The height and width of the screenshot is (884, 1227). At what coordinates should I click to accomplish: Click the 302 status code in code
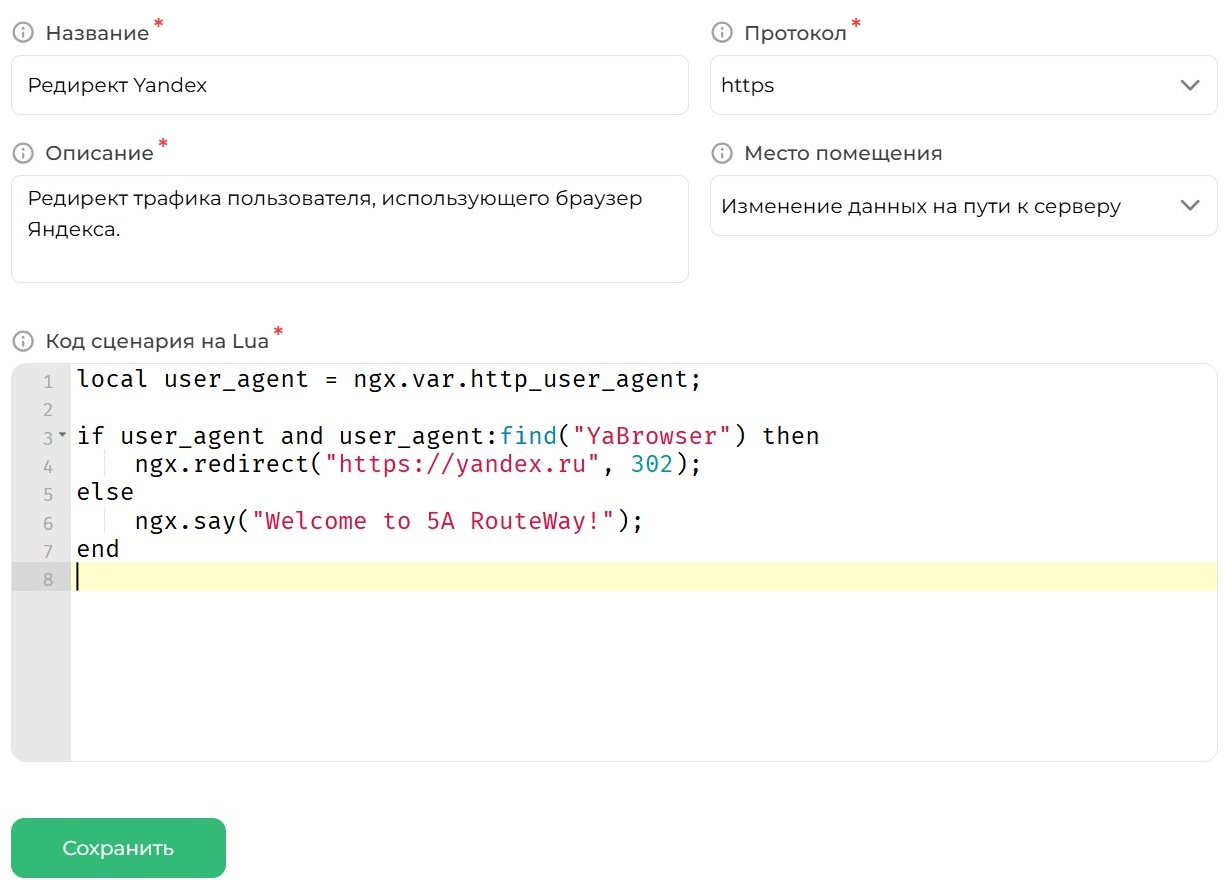pyautogui.click(x=651, y=464)
